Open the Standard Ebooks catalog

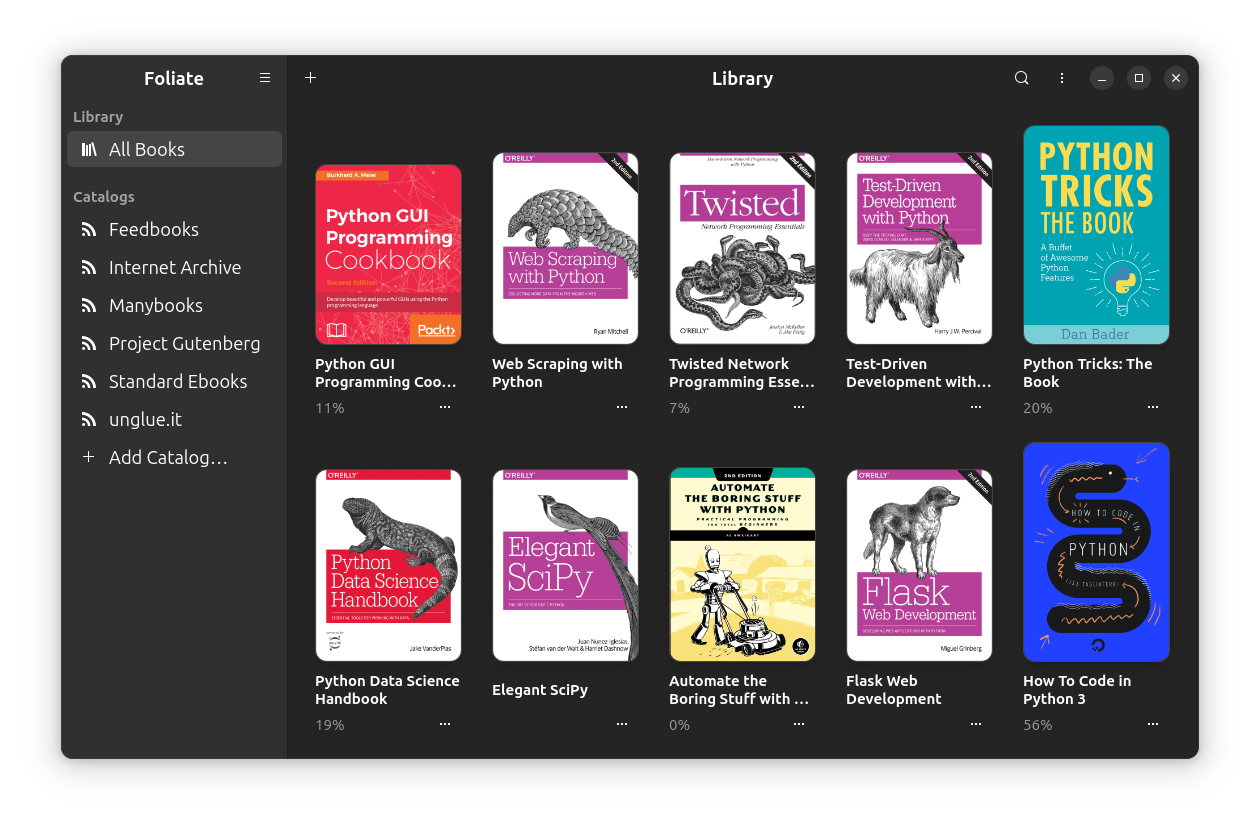point(174,381)
